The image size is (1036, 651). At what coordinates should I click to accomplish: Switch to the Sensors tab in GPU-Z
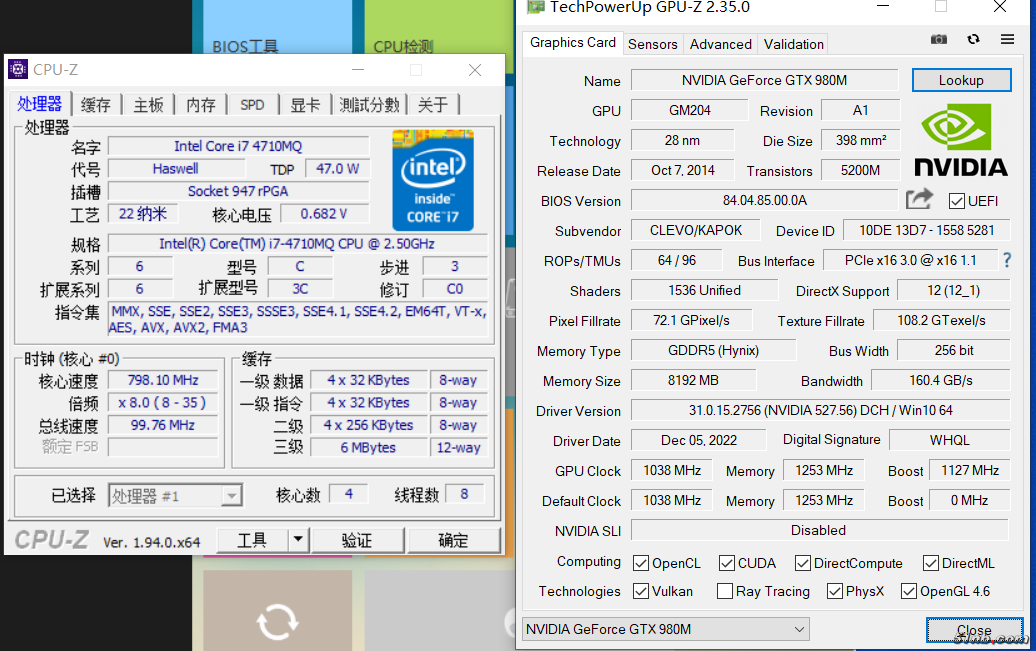[652, 44]
